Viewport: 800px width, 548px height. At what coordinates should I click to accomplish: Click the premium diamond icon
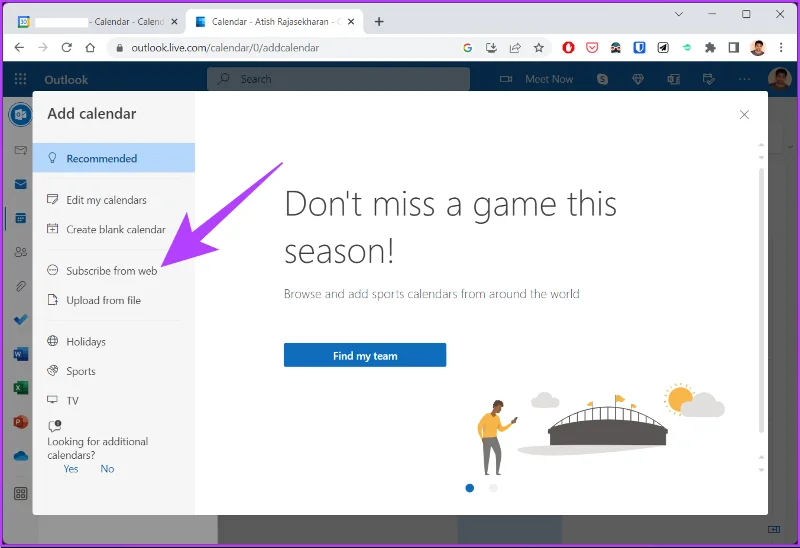638,79
